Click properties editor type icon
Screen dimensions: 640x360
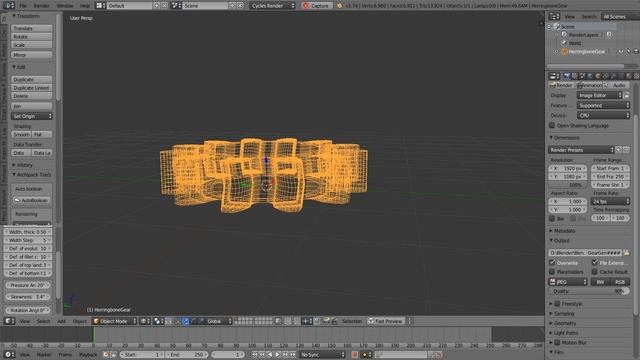(554, 76)
